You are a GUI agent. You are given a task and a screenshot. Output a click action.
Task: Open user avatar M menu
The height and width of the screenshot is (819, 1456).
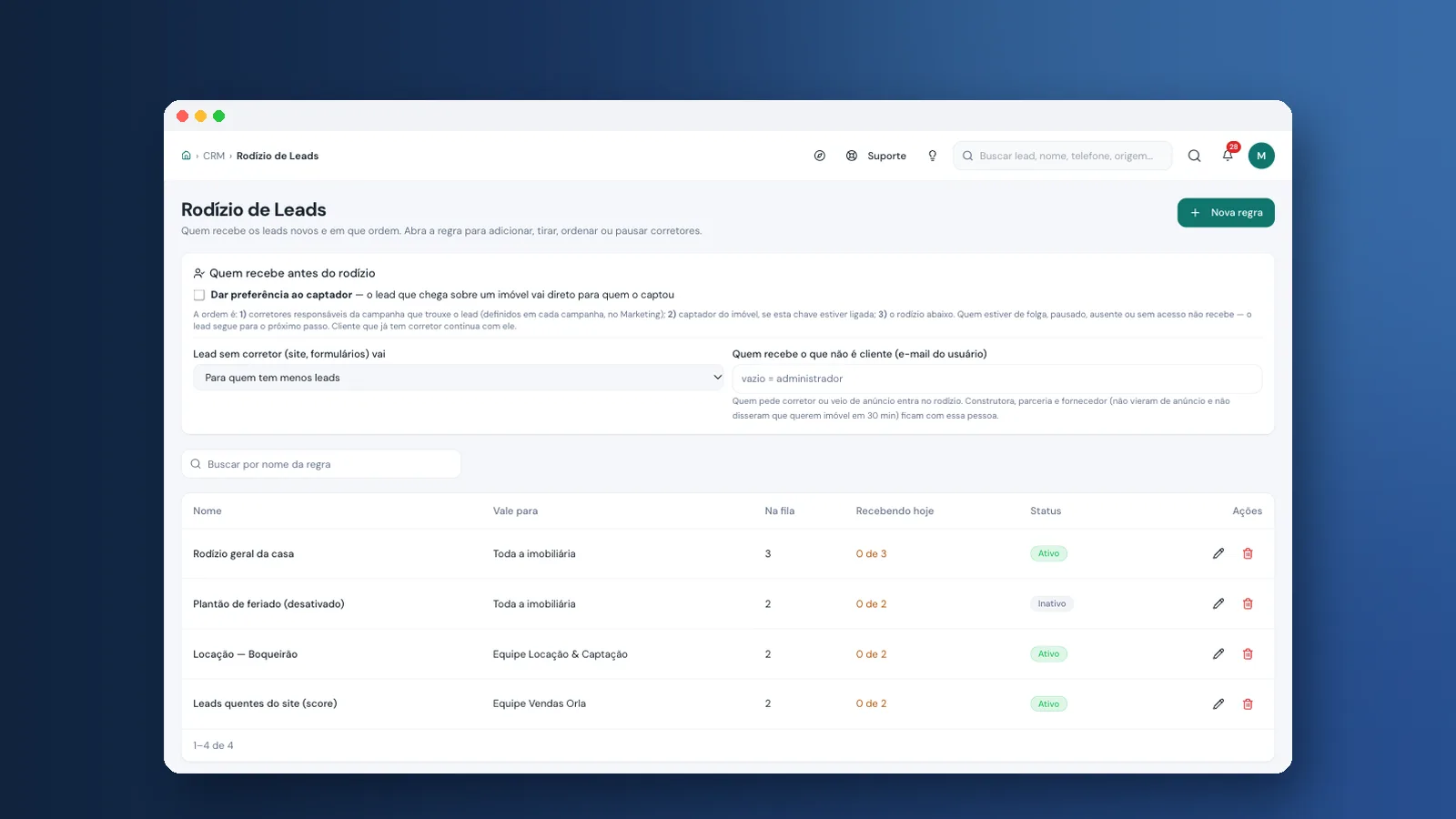pyautogui.click(x=1261, y=156)
